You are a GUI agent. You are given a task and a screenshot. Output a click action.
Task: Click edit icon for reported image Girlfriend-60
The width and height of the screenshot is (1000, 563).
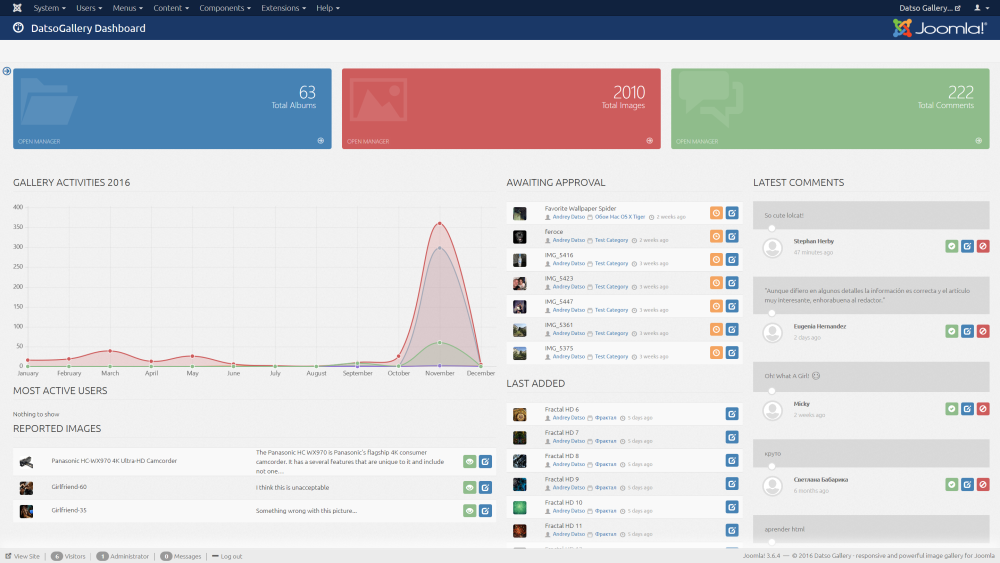pos(485,487)
